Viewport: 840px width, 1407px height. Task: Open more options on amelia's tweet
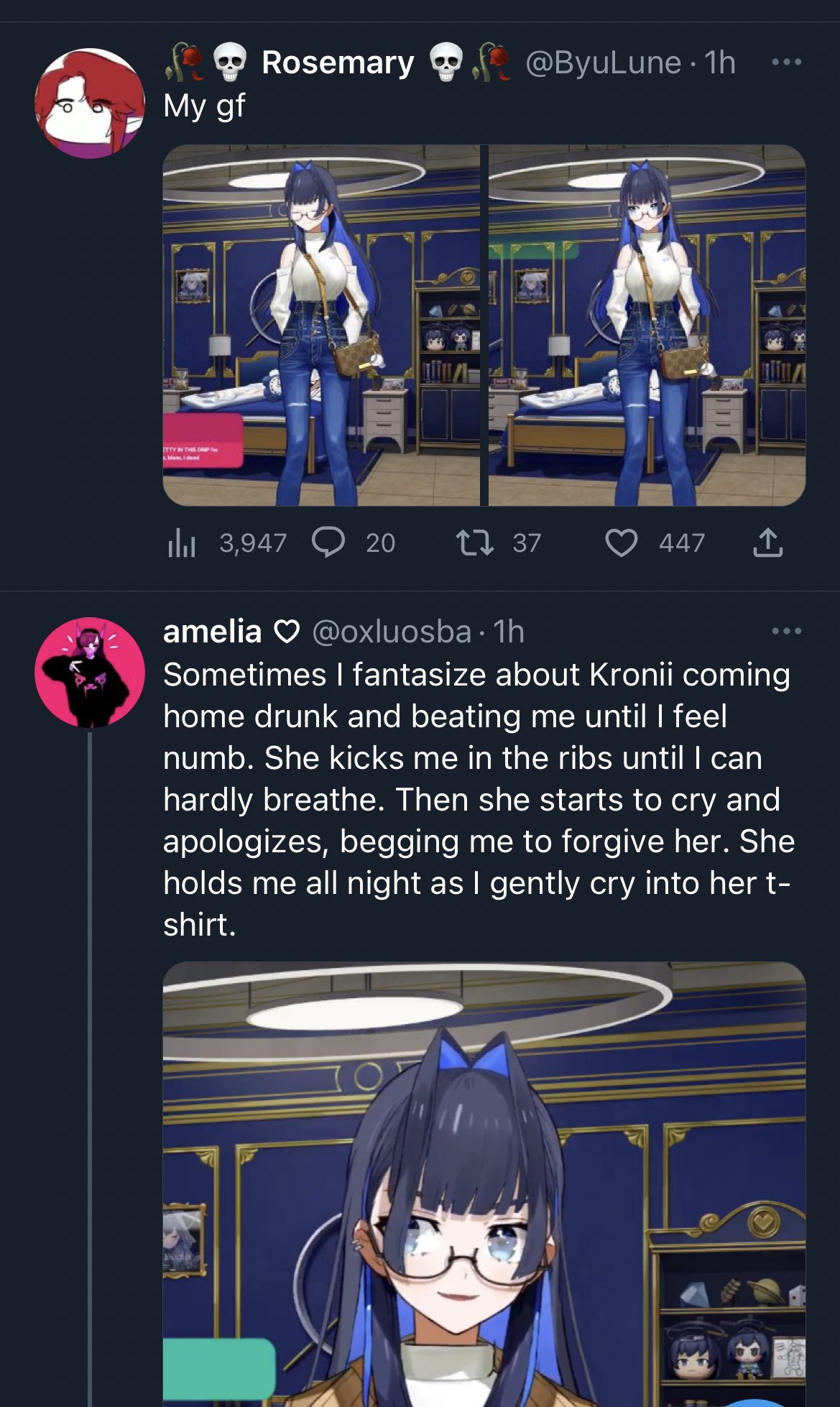(786, 631)
